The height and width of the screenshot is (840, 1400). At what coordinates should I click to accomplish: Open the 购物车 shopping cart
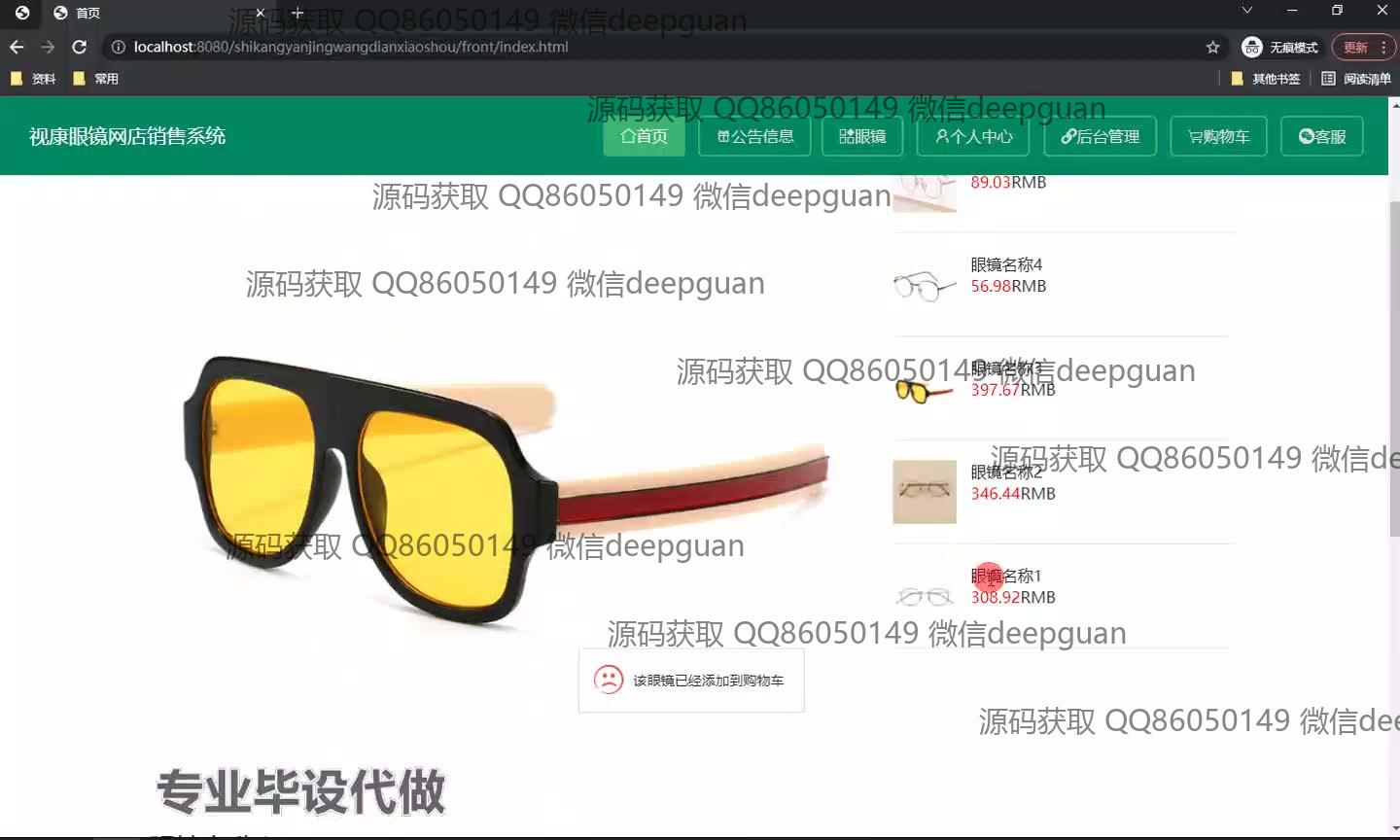(1218, 136)
